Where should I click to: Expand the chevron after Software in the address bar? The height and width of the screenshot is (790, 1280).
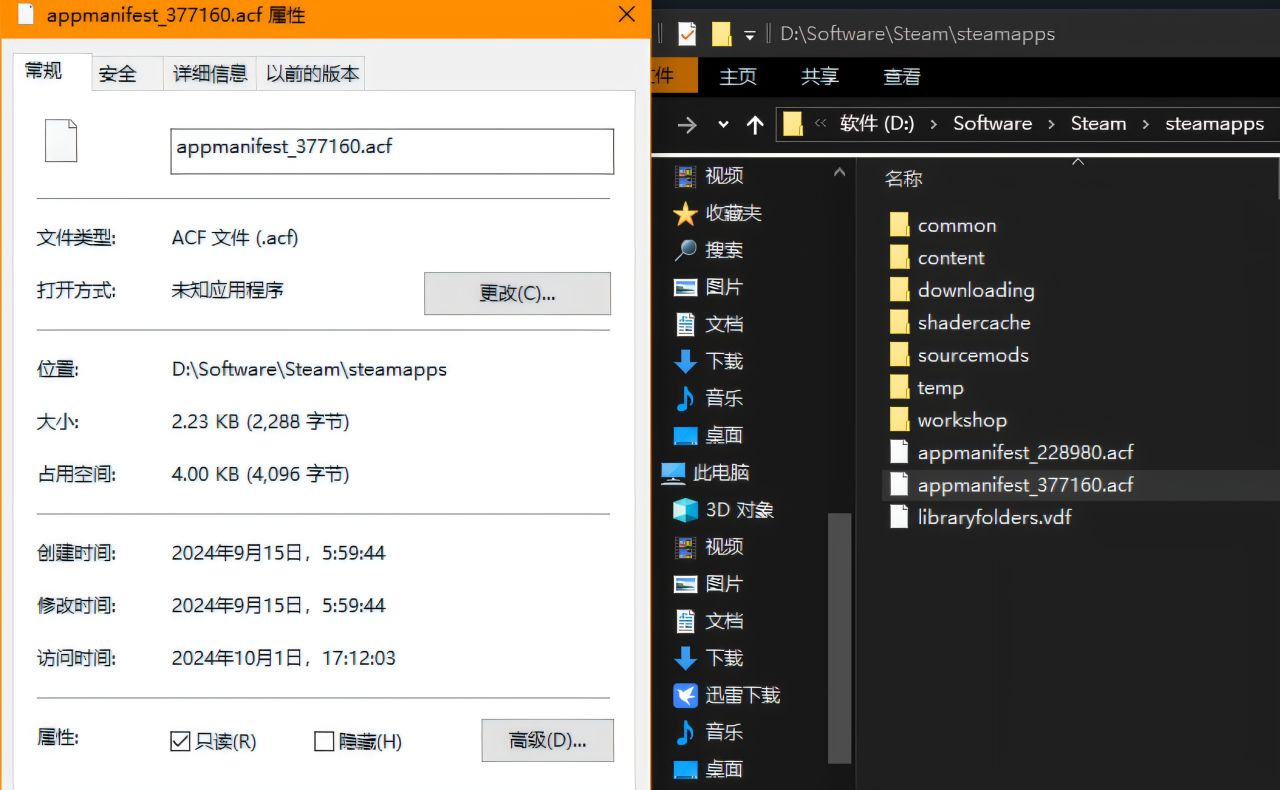pos(1052,124)
